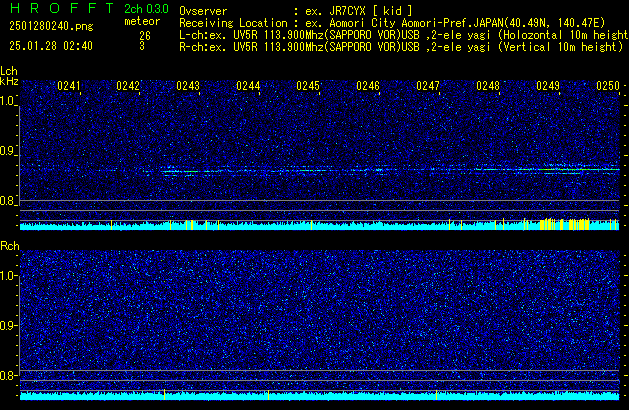Select the 0246 time marker

point(368,86)
